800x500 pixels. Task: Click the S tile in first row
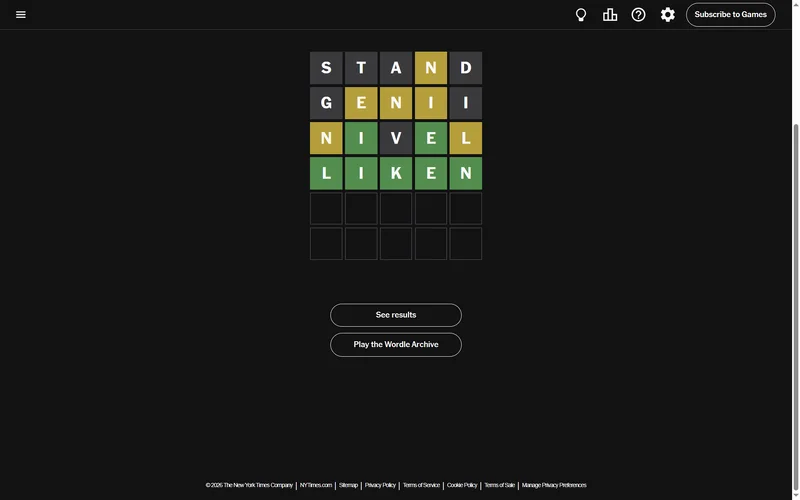tap(326, 68)
